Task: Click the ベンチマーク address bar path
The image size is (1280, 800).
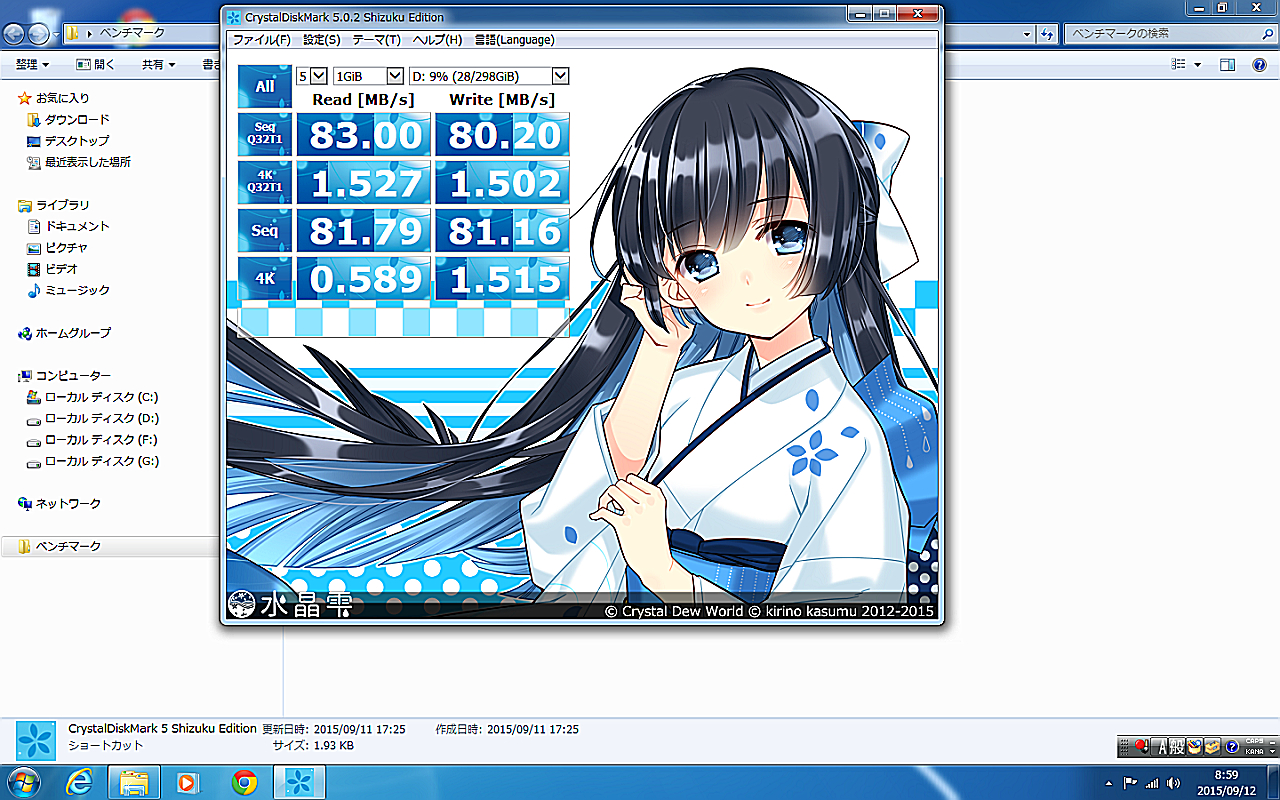Action: 133,33
